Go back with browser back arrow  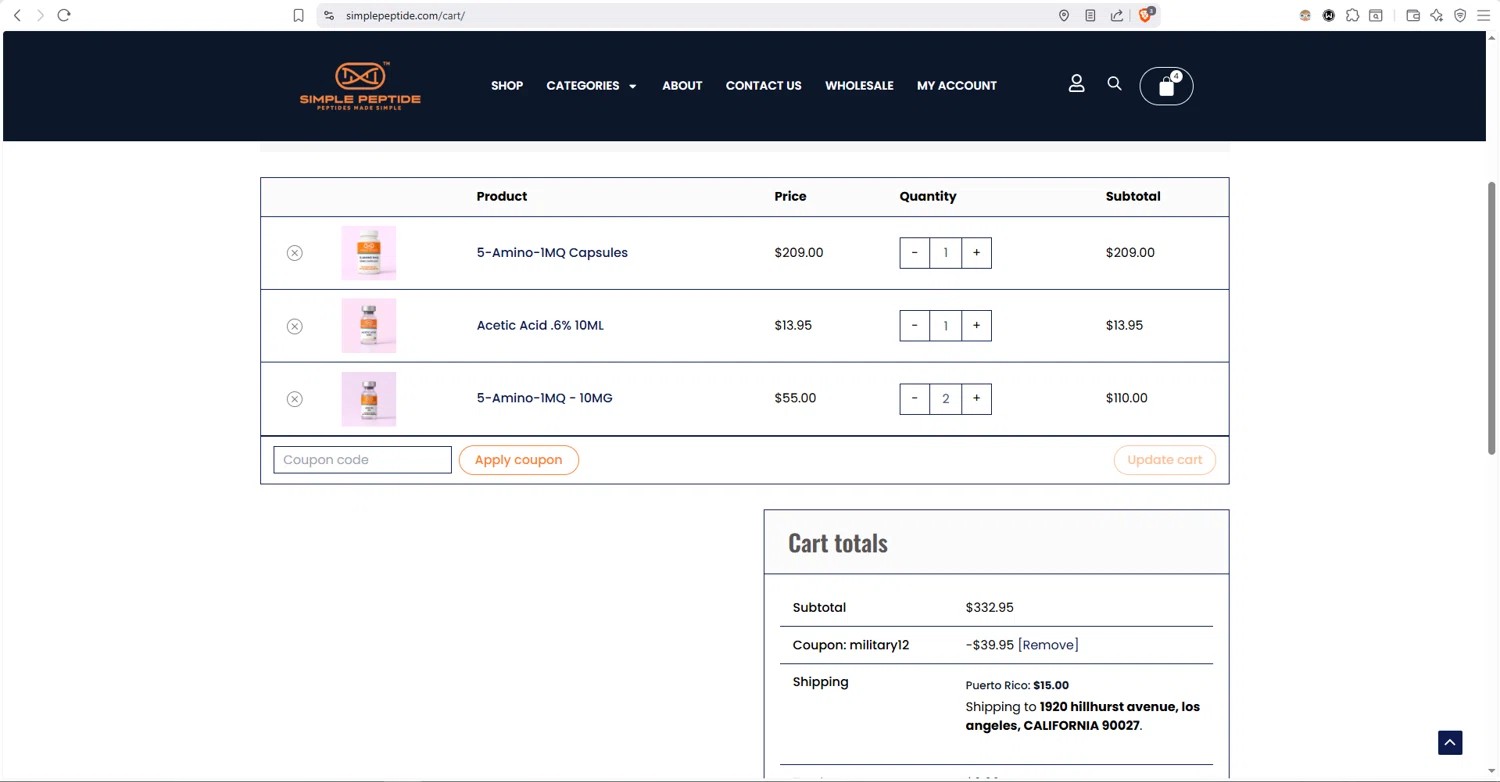[17, 15]
